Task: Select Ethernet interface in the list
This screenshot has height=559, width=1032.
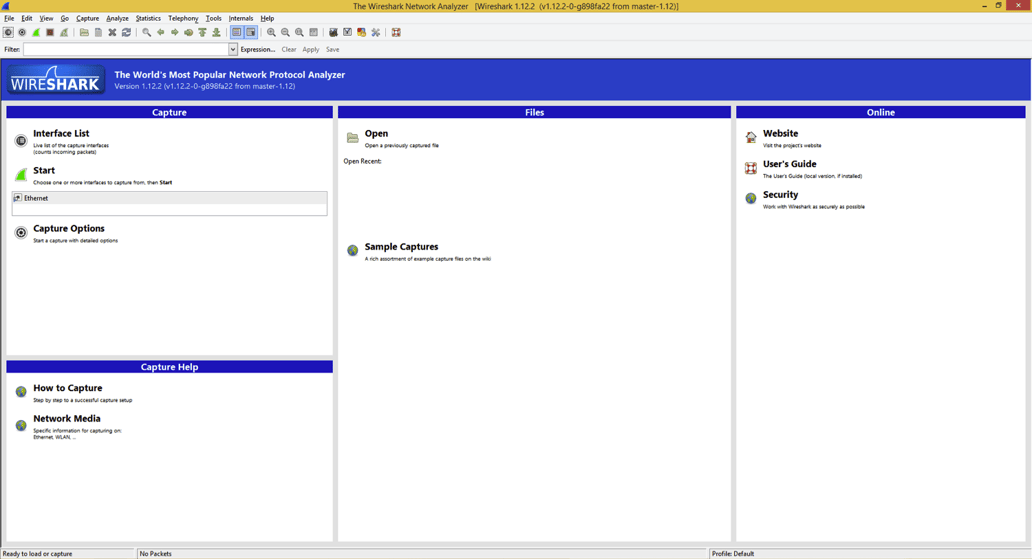Action: click(x=36, y=198)
